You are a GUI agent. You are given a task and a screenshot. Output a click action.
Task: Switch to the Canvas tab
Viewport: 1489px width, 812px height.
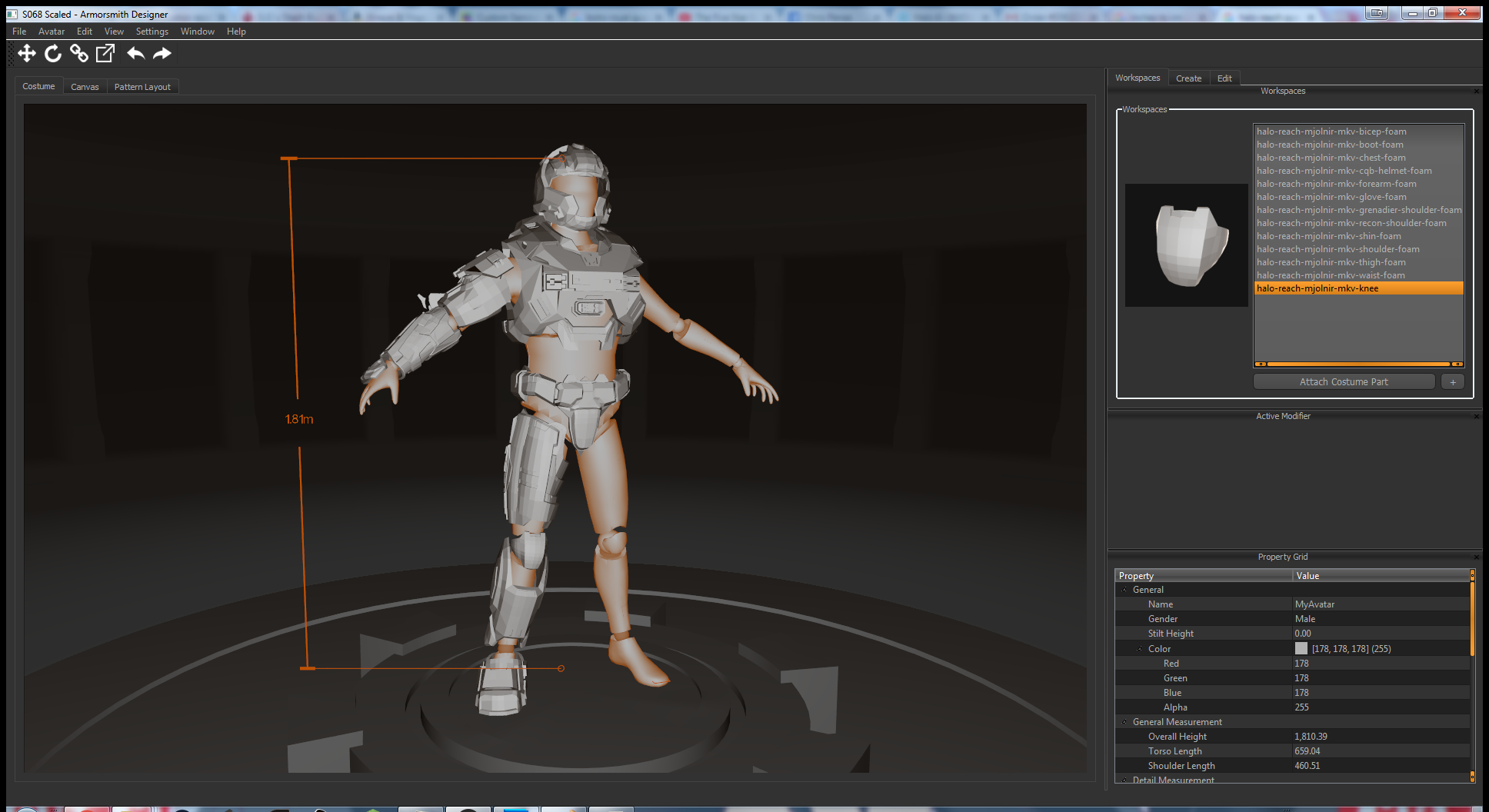(x=85, y=87)
